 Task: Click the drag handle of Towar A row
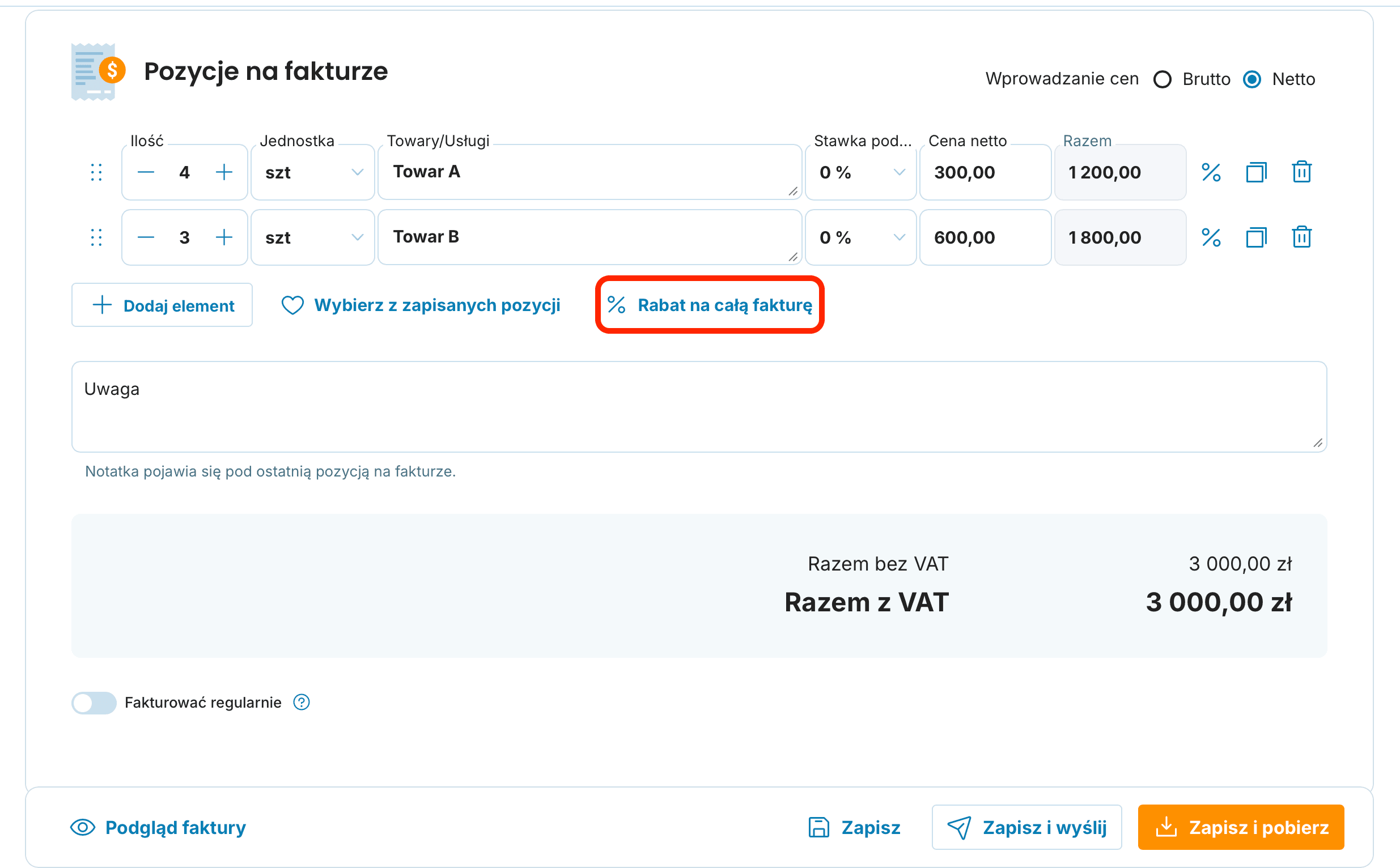(96, 172)
